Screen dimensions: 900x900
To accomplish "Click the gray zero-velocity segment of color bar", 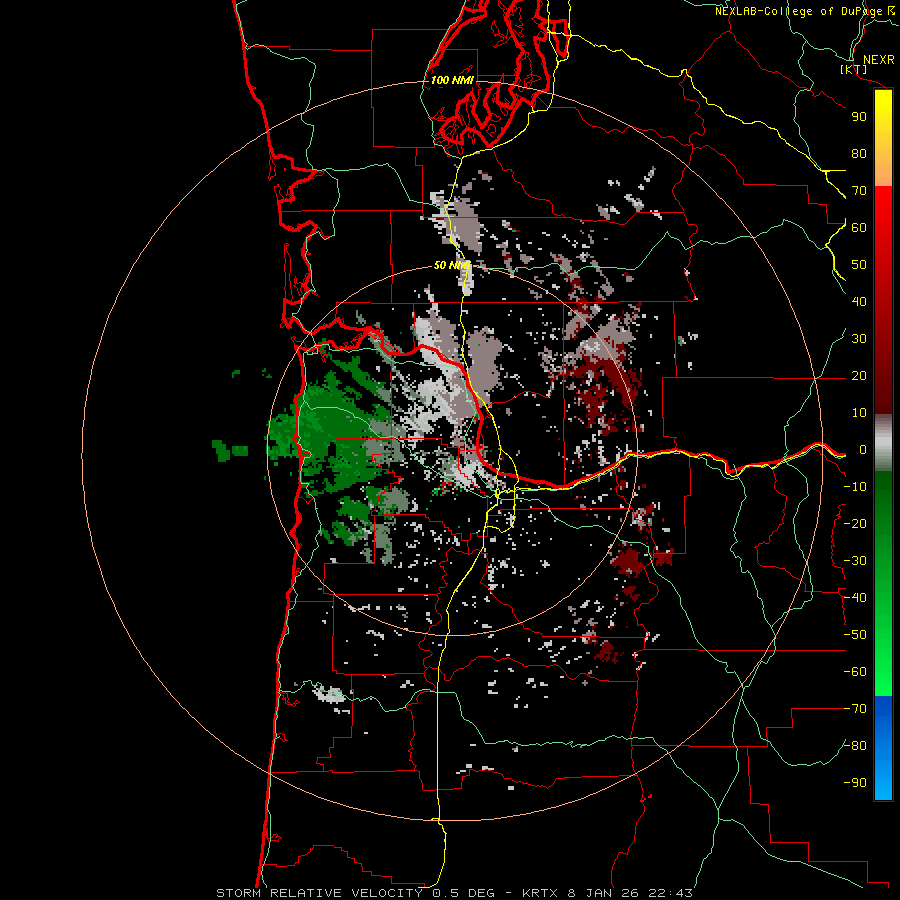I will (883, 443).
